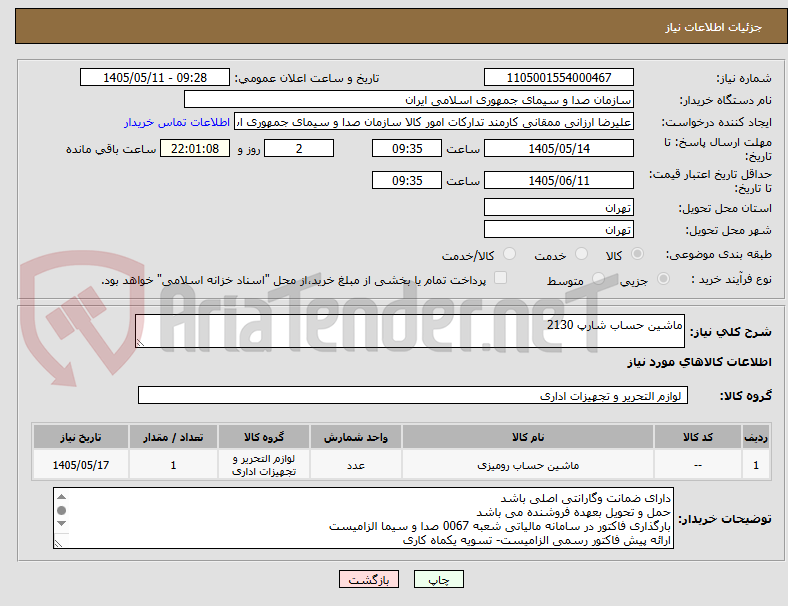Click the remaining days field showing 2
Image resolution: width=788 pixels, height=606 pixels.
coord(299,149)
